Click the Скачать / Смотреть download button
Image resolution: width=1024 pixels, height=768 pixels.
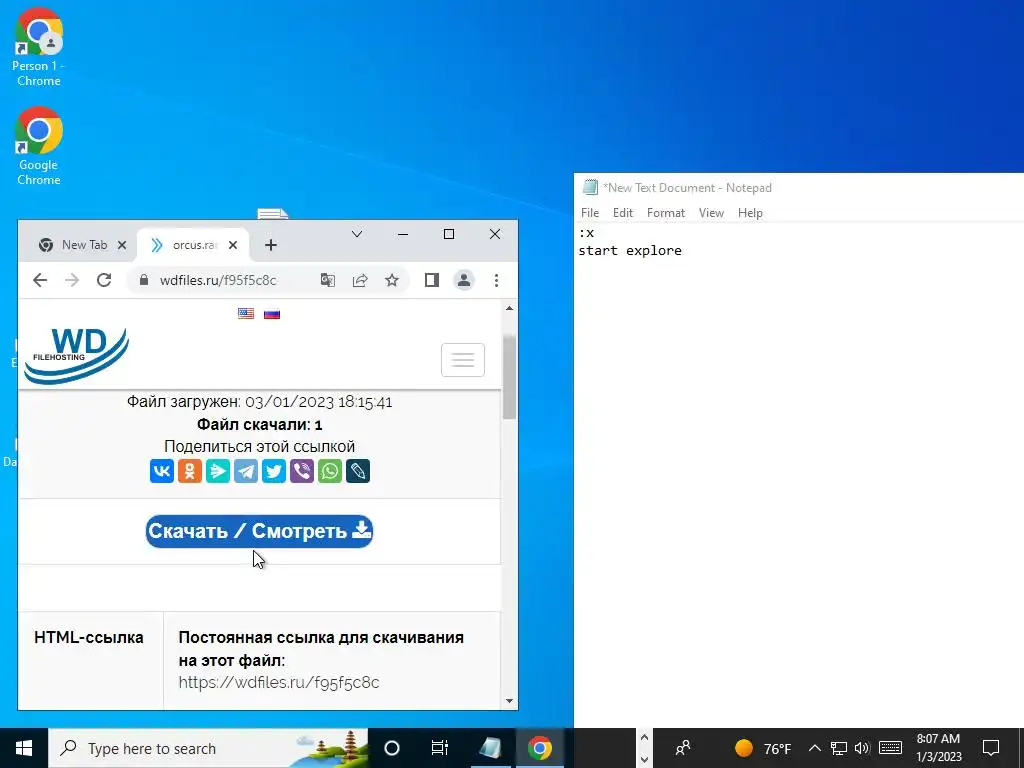[259, 531]
